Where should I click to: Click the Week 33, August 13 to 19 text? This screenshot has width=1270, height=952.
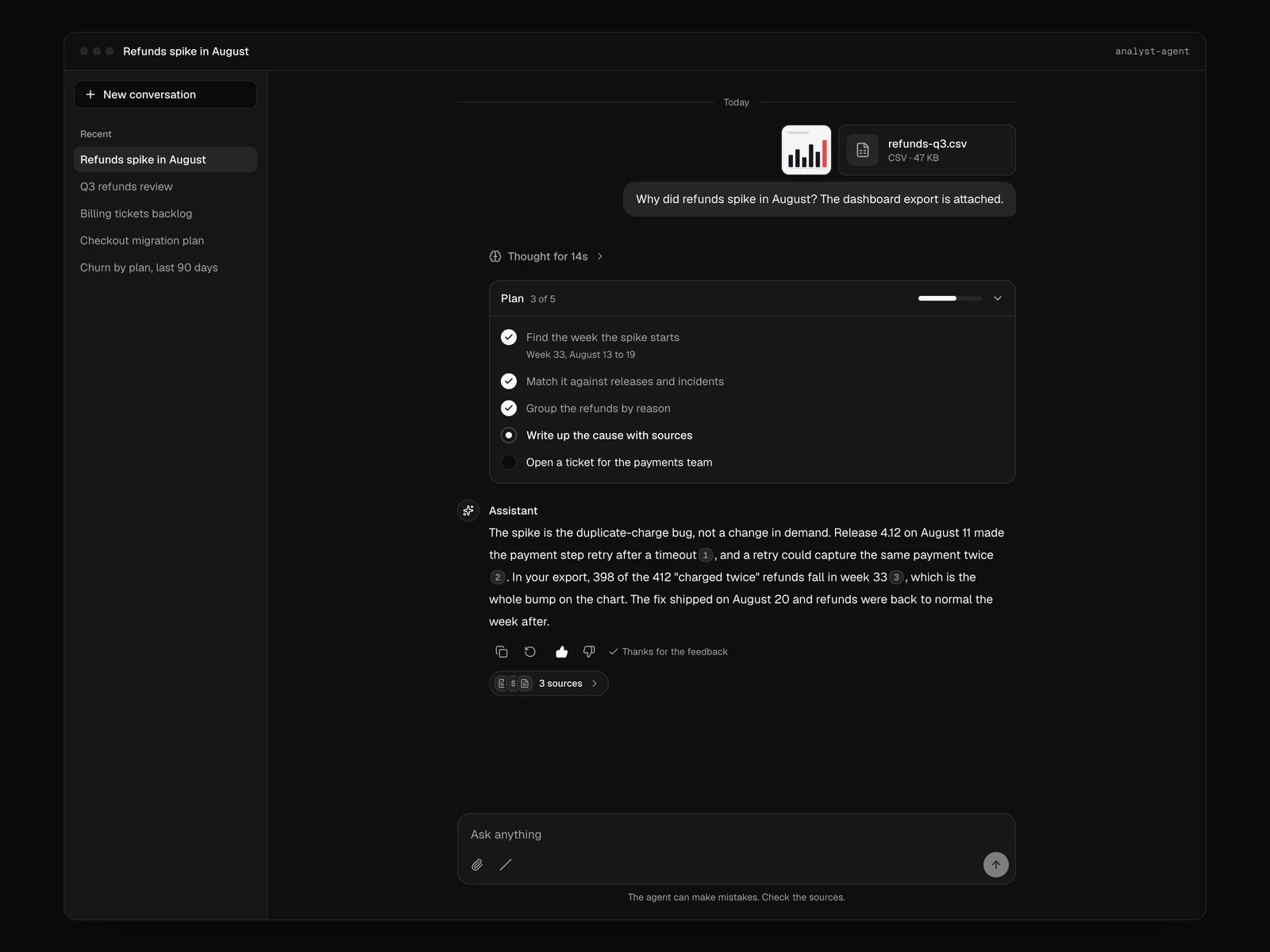point(580,355)
